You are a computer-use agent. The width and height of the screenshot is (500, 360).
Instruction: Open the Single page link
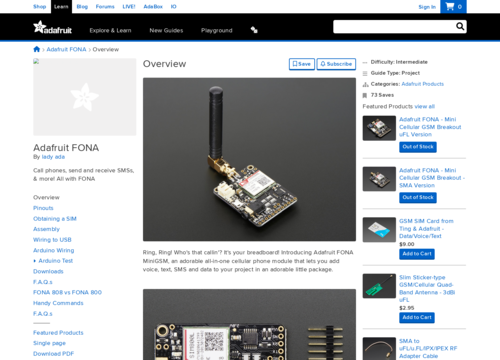click(x=49, y=343)
